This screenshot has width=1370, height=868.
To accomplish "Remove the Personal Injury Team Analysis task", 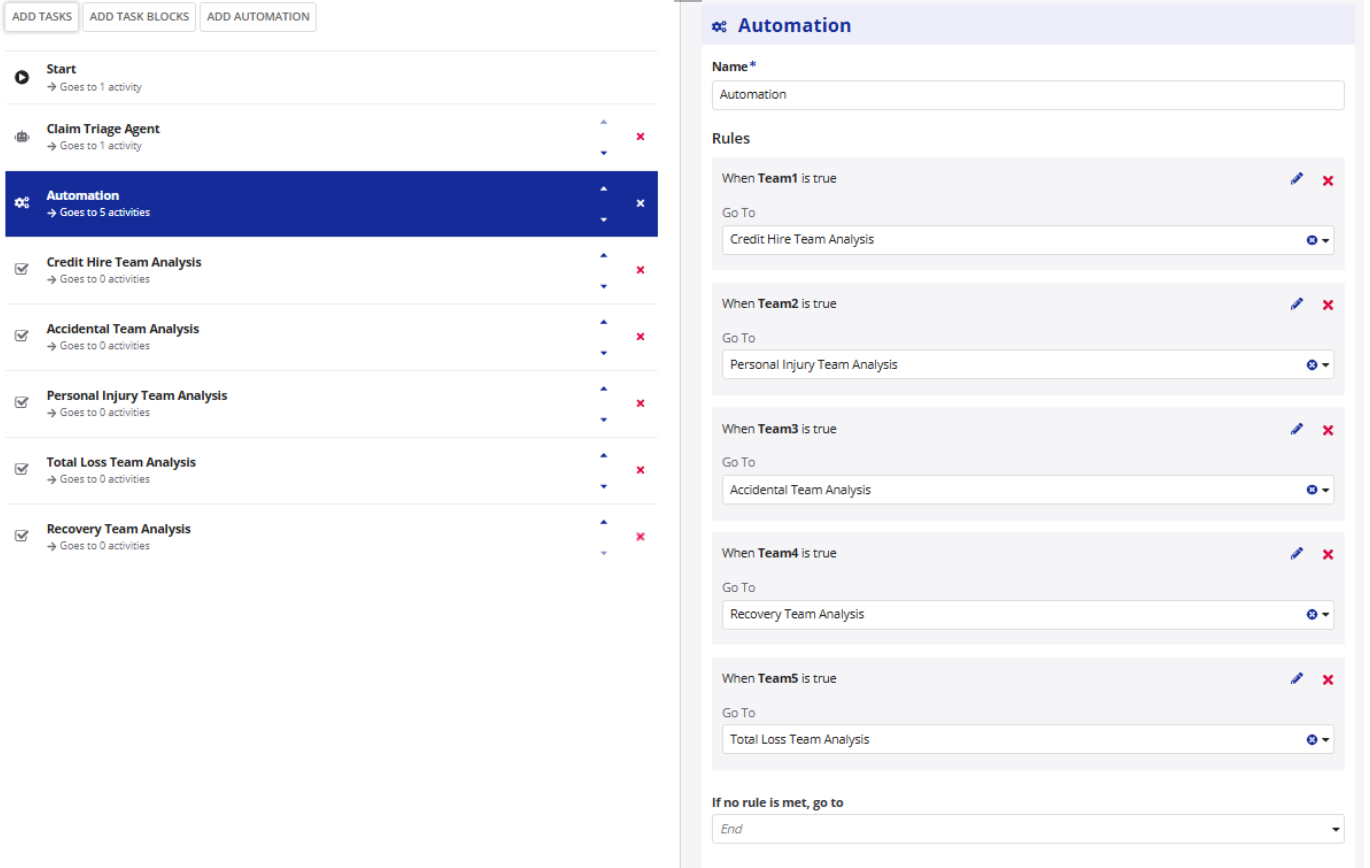I will click(640, 403).
